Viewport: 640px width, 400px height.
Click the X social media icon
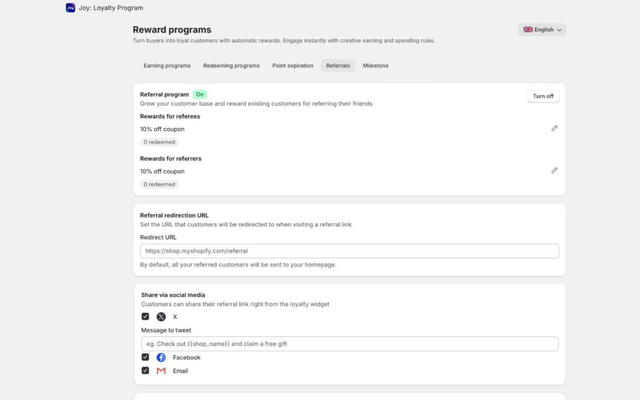pos(161,317)
